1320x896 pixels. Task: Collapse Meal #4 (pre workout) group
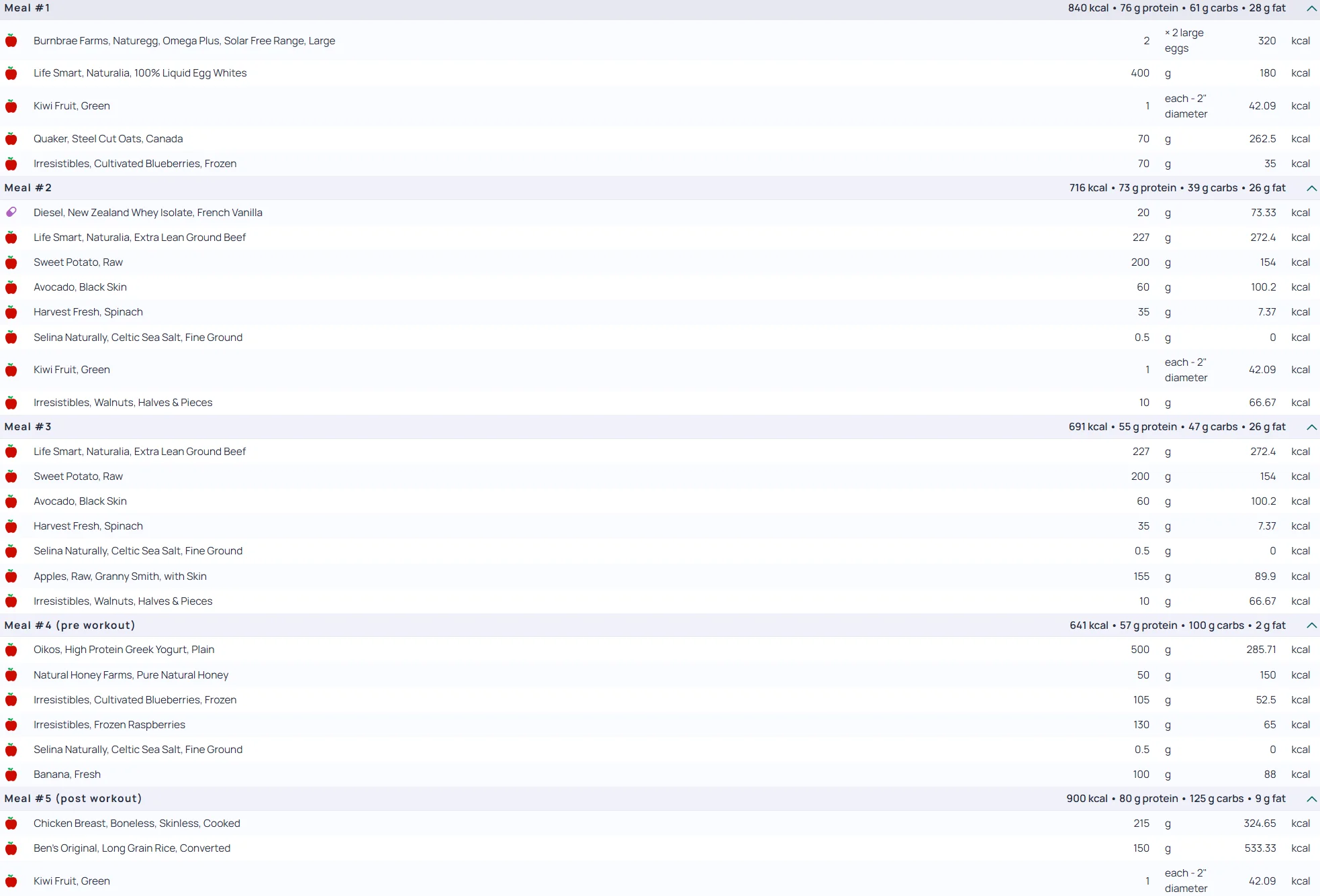[x=1311, y=626]
